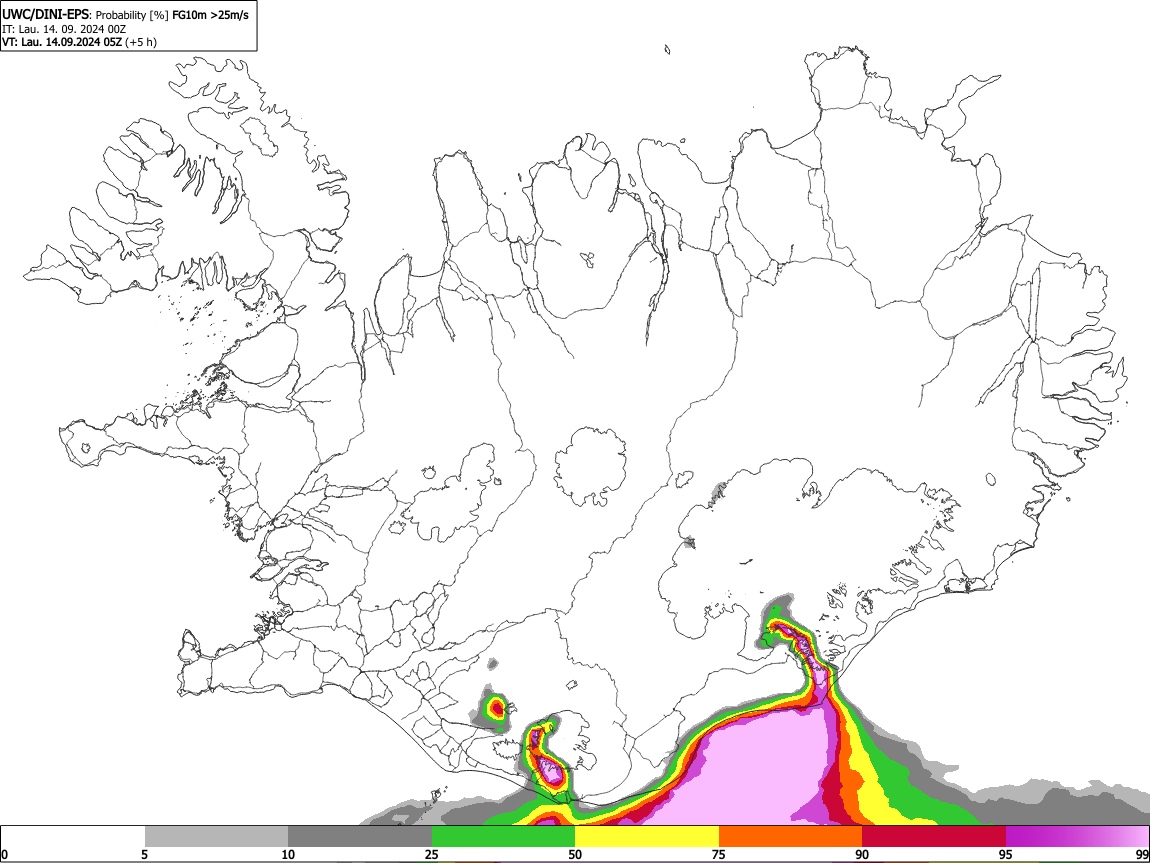The image size is (1150, 863).
Task: Click the light gray 5-10 legend swatch
Action: pos(216,836)
